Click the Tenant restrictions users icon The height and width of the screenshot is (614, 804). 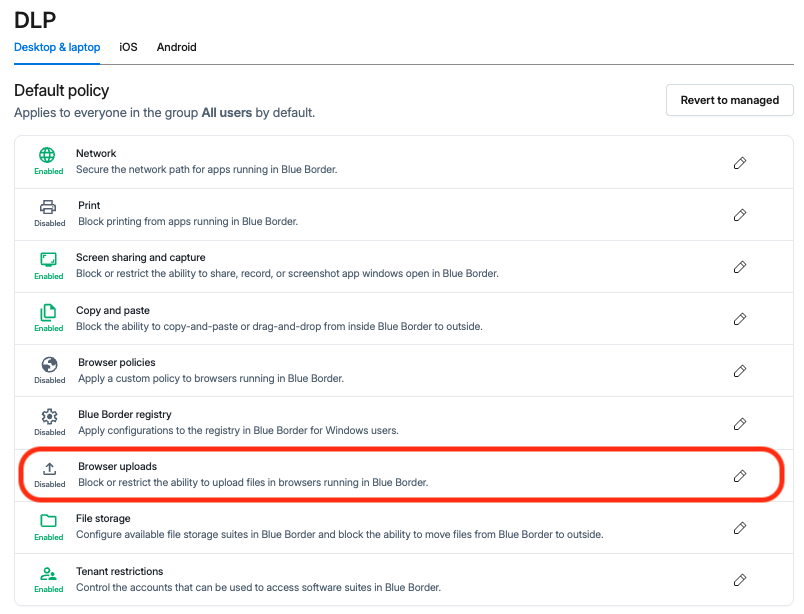(x=48, y=573)
